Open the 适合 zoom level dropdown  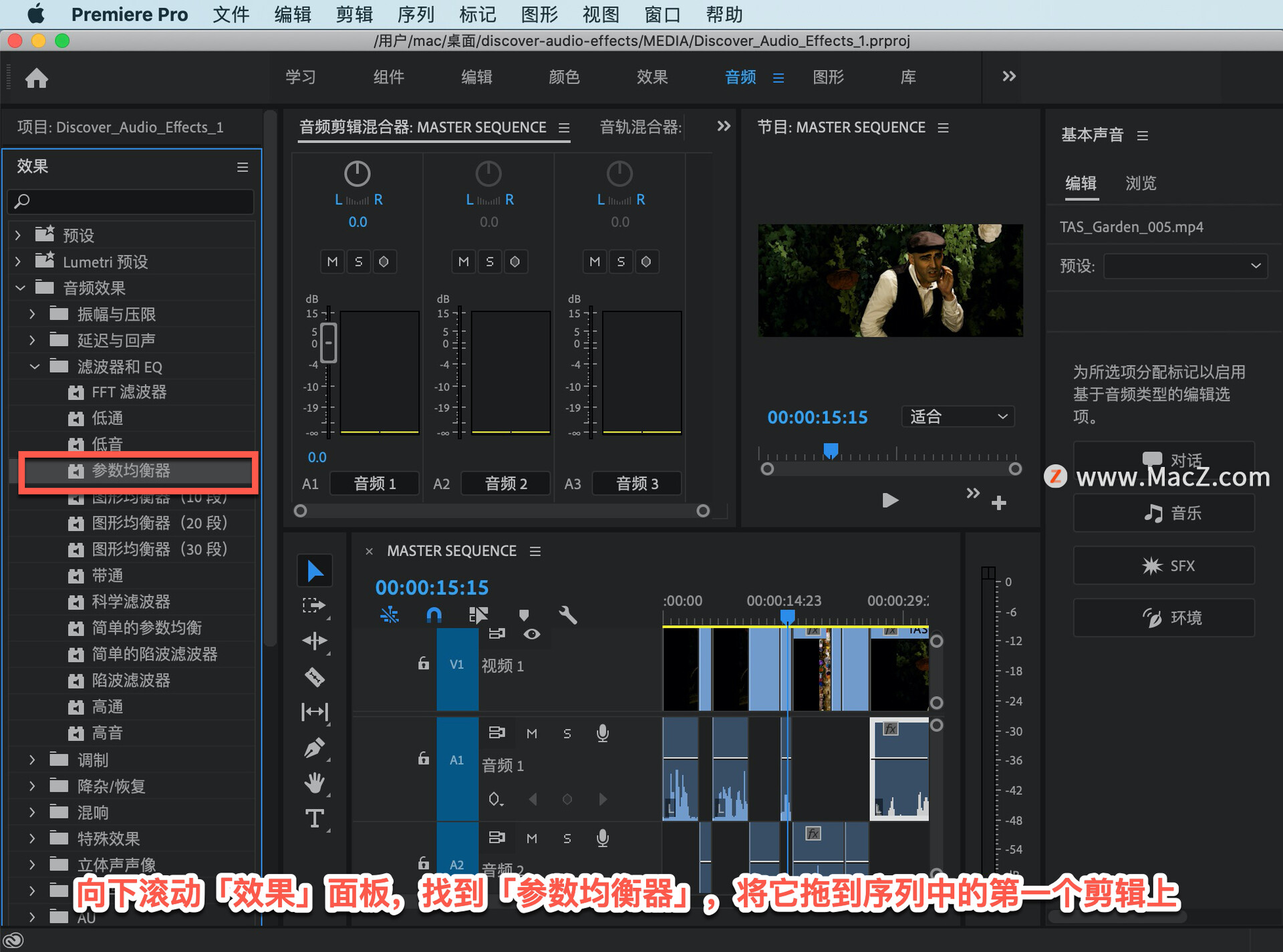958,417
